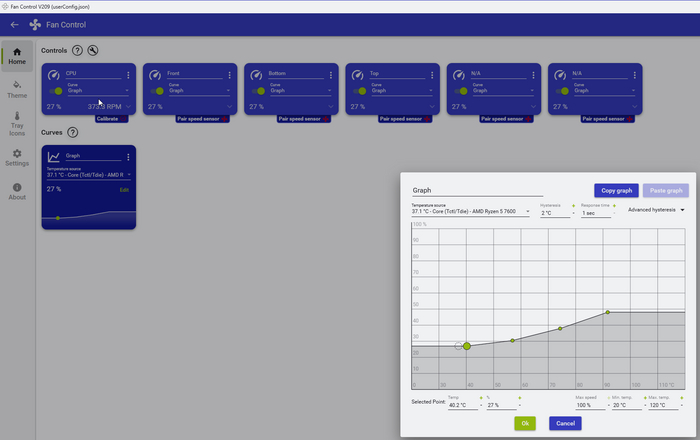700x440 pixels.
Task: Increase Response time with its plus stepper
Action: click(614, 205)
